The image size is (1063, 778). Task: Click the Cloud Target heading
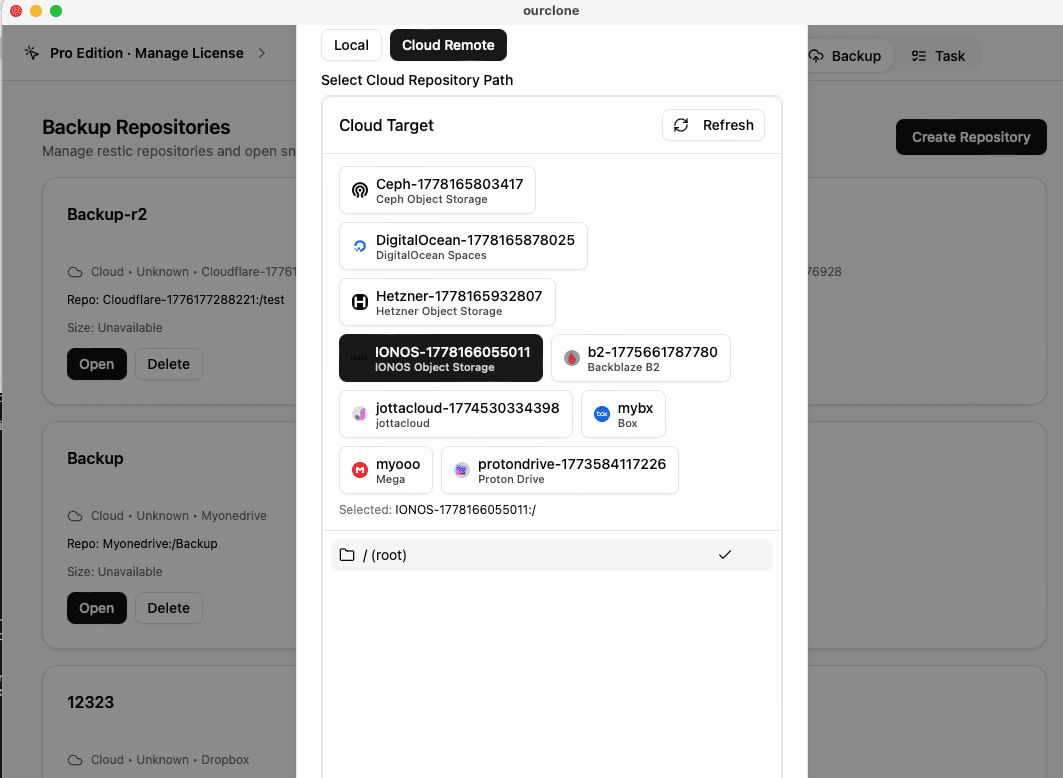(386, 125)
